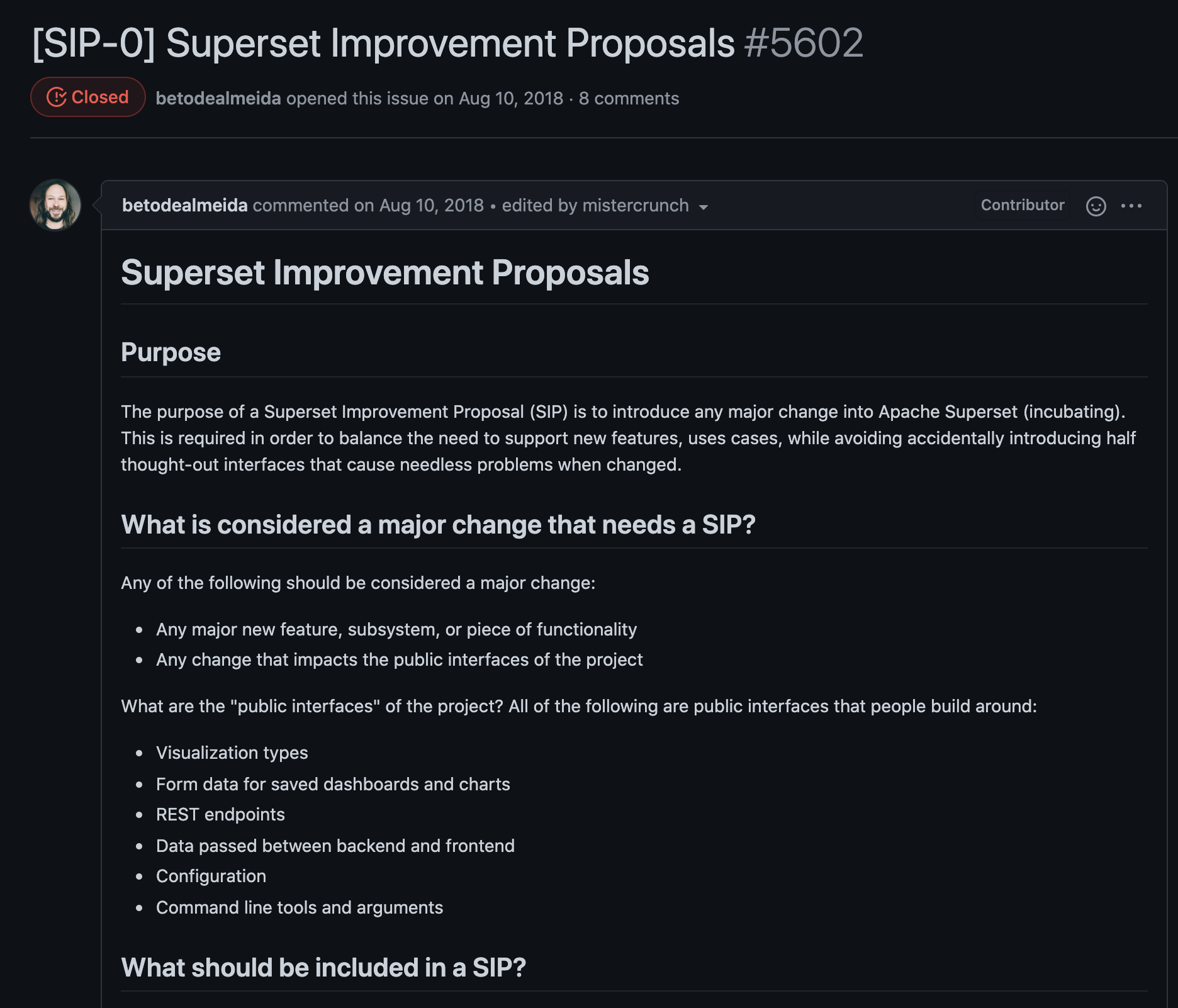The height and width of the screenshot is (1008, 1178).
Task: Click the "Superset Improvement Proposals" comment heading
Action: (384, 272)
